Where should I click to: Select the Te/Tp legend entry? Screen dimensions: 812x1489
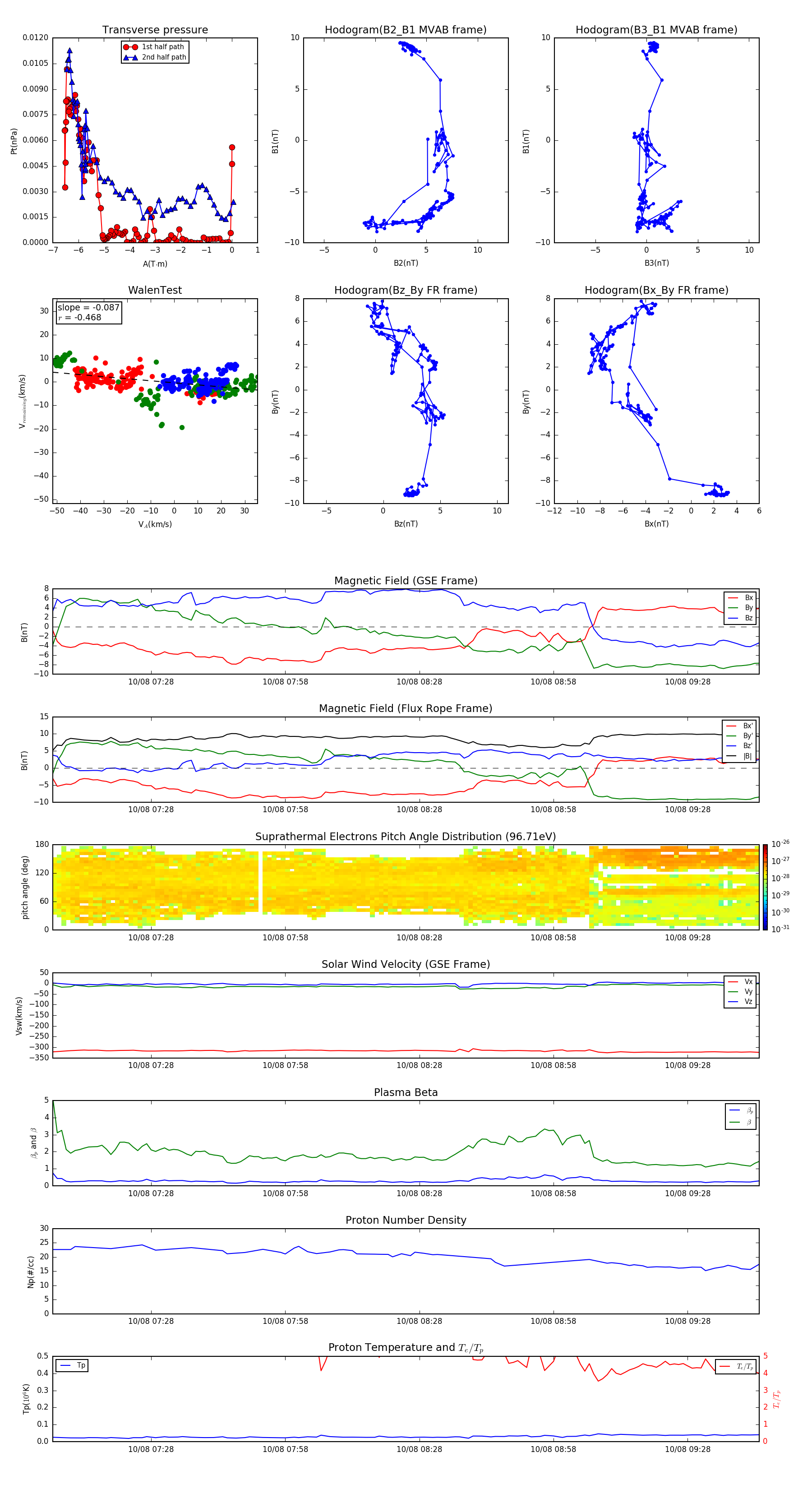737,1366
